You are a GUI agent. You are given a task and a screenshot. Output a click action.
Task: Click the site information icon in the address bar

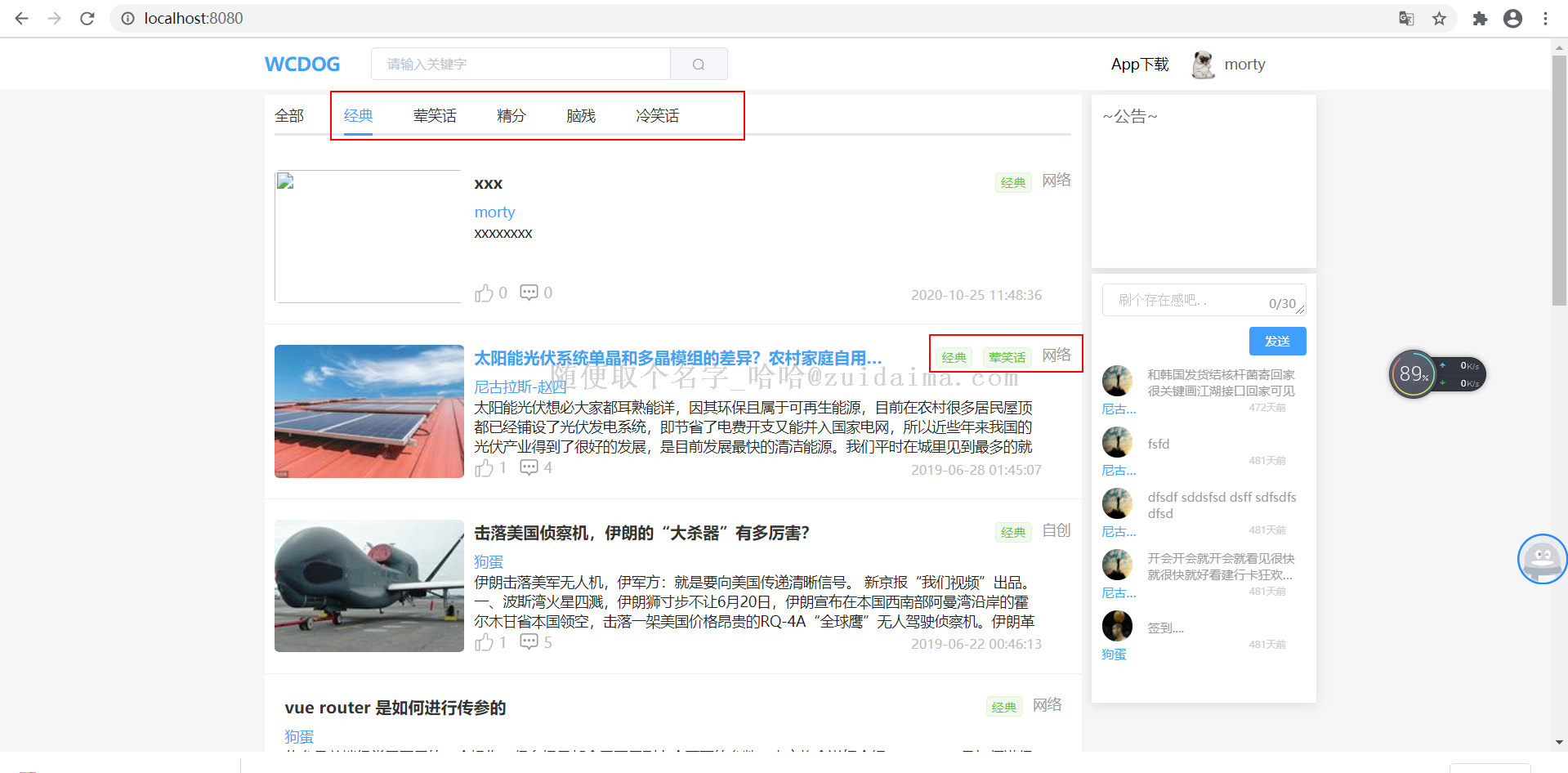coord(127,18)
